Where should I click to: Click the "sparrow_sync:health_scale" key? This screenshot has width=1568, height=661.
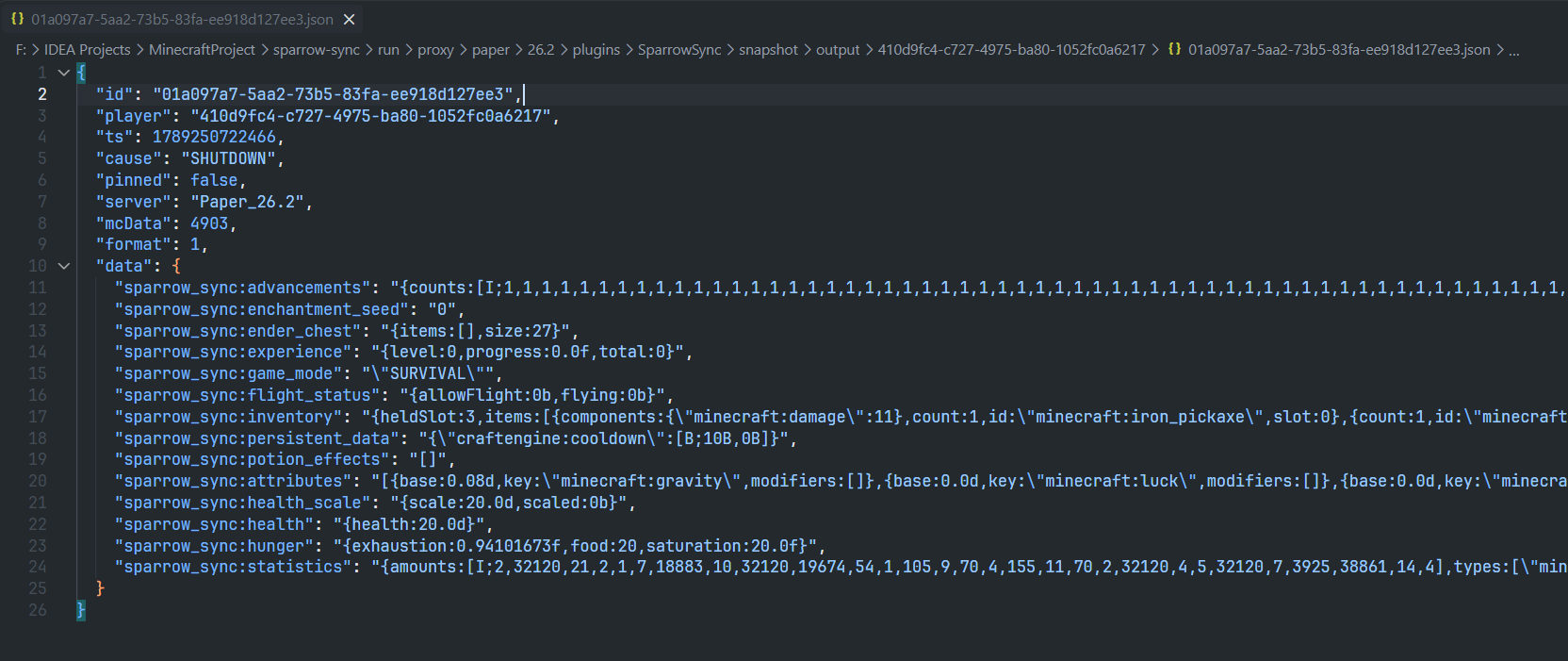[242, 503]
